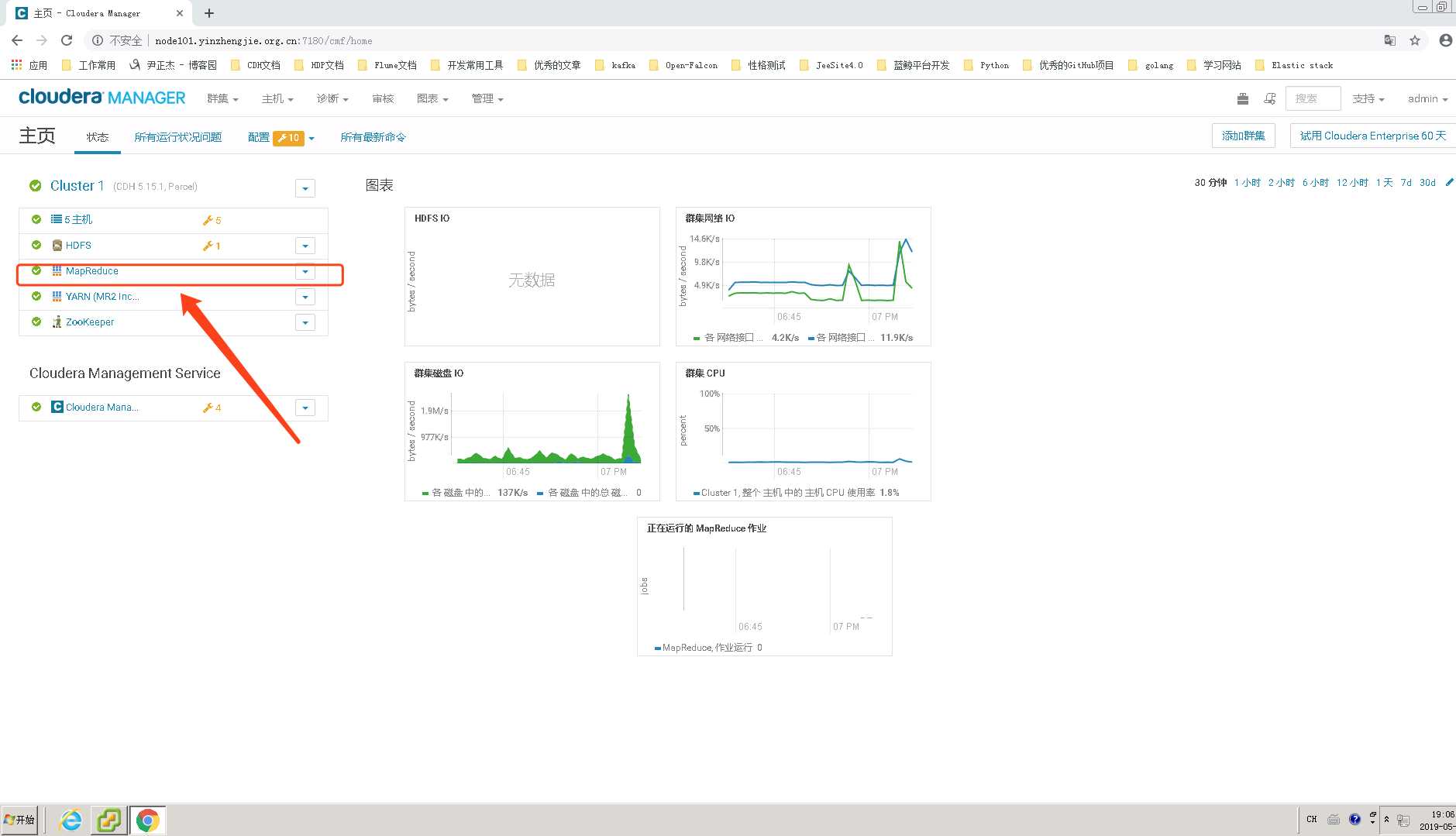
Task: Click the Chrome taskbar icon
Action: pyautogui.click(x=147, y=820)
